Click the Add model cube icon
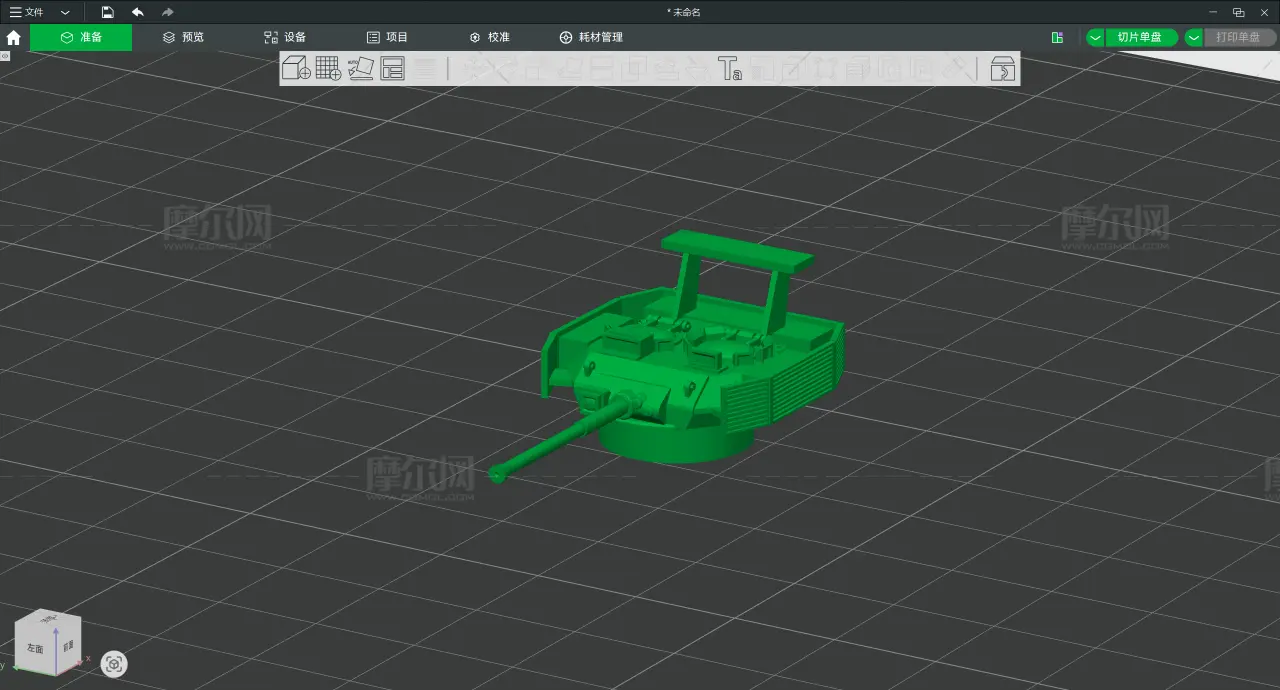This screenshot has height=690, width=1280. pyautogui.click(x=296, y=68)
